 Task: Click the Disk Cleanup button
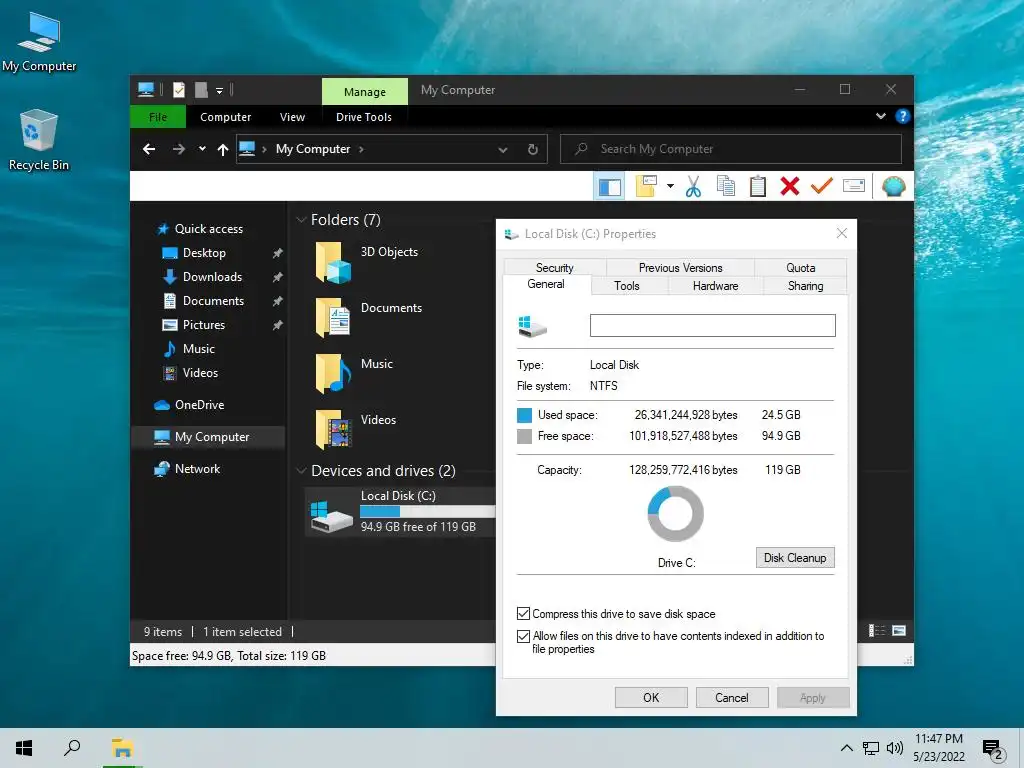click(x=795, y=558)
